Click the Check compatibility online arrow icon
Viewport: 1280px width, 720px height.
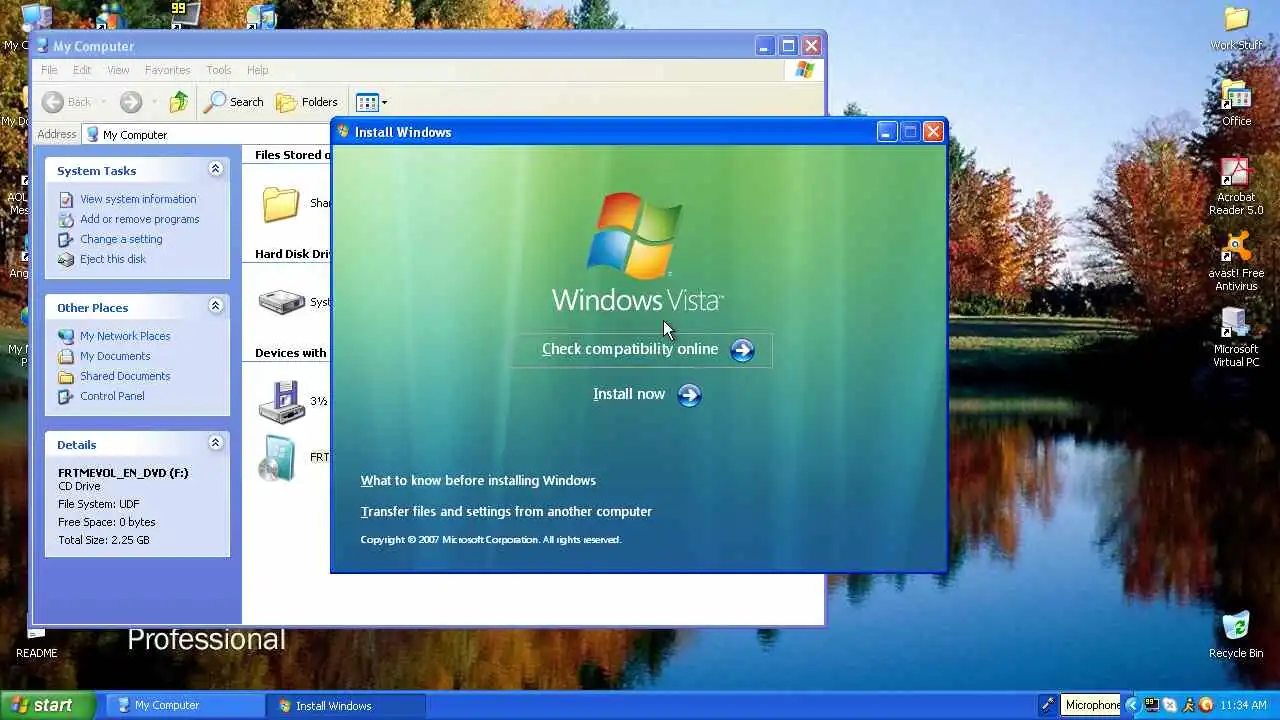(x=742, y=350)
